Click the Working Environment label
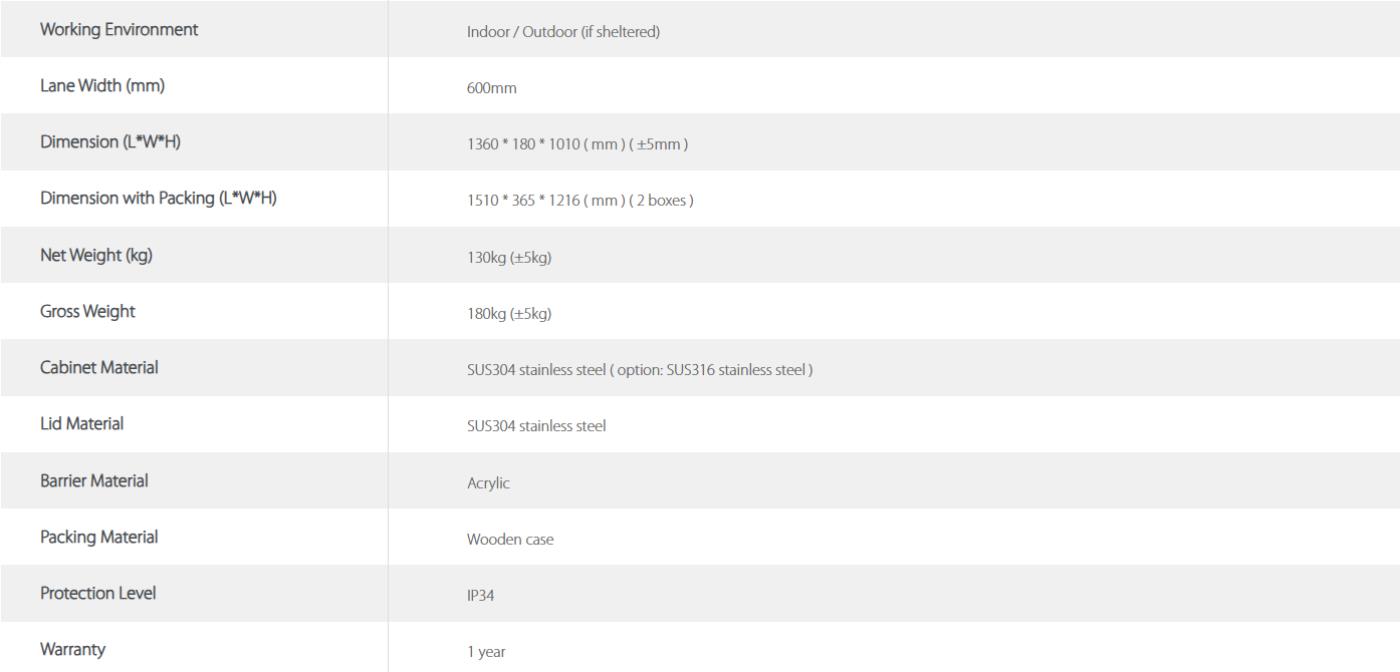The image size is (1400, 672). pos(119,29)
